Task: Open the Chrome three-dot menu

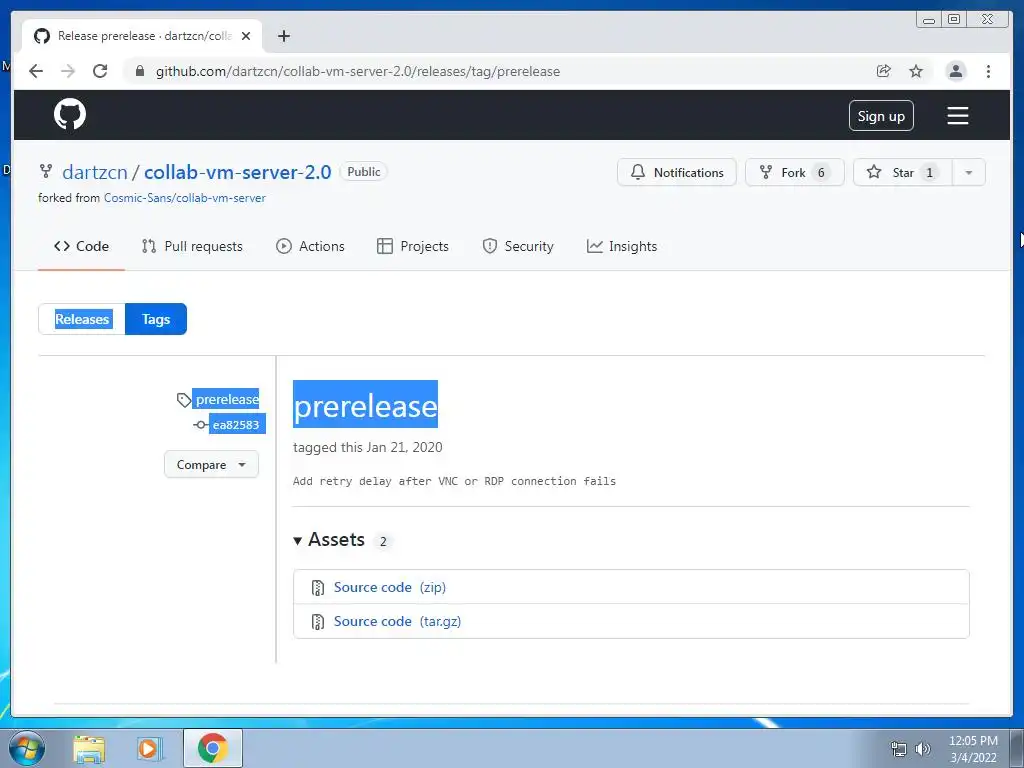Action: 988,71
